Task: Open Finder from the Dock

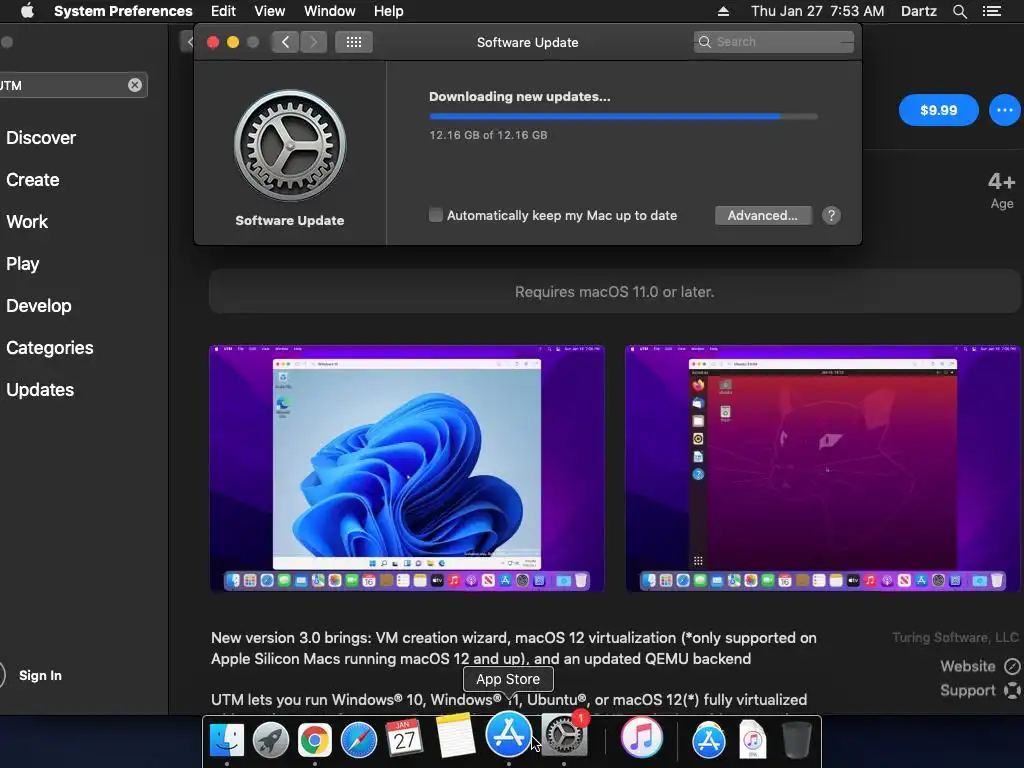Action: tap(227, 740)
